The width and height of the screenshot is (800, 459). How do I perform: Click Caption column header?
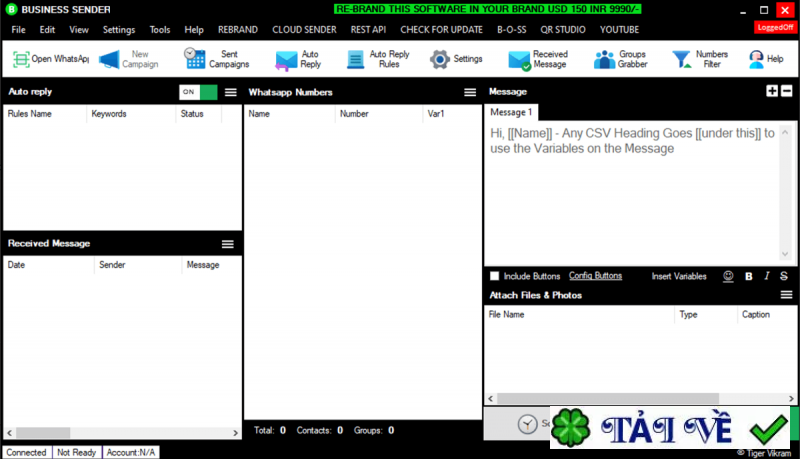coord(766,315)
